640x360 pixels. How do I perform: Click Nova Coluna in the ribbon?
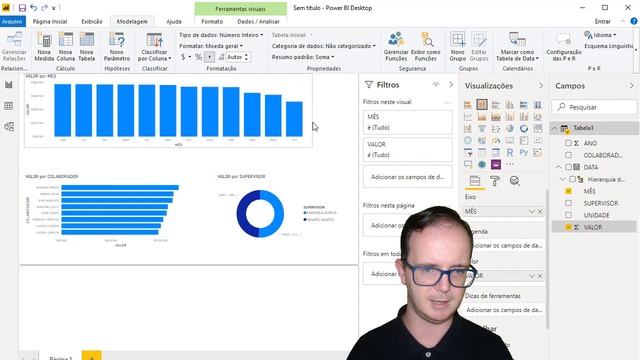coord(66,47)
